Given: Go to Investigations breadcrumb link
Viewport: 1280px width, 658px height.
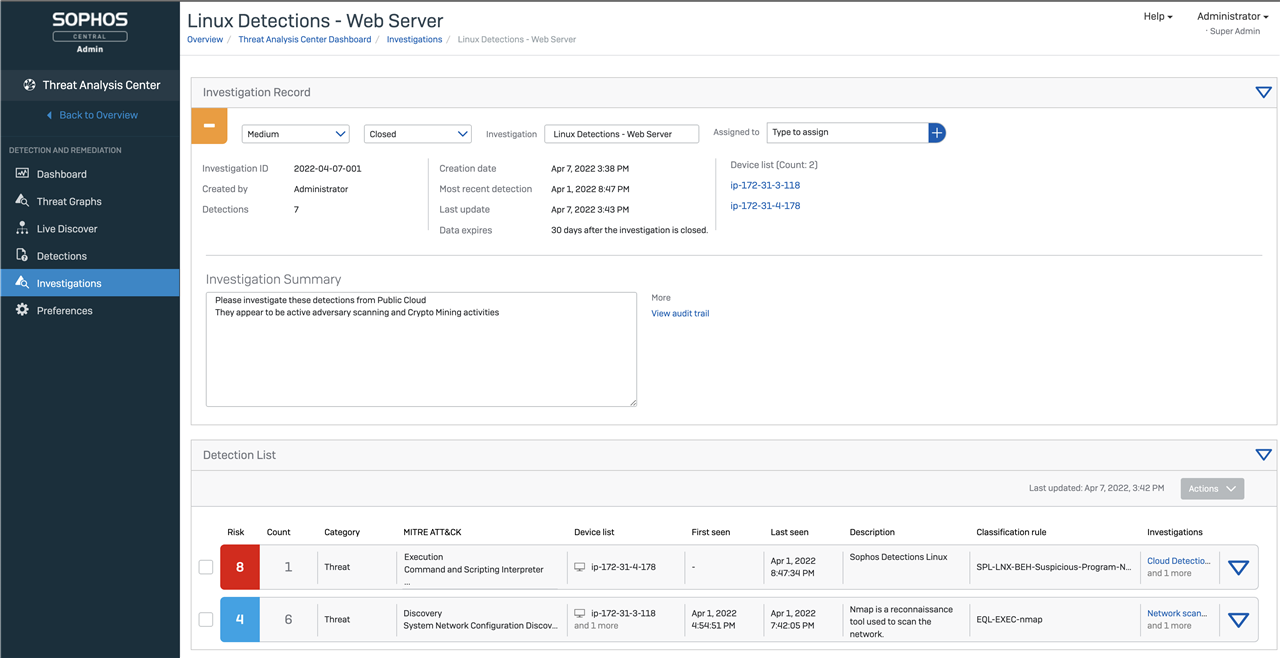Looking at the screenshot, I should pos(414,40).
